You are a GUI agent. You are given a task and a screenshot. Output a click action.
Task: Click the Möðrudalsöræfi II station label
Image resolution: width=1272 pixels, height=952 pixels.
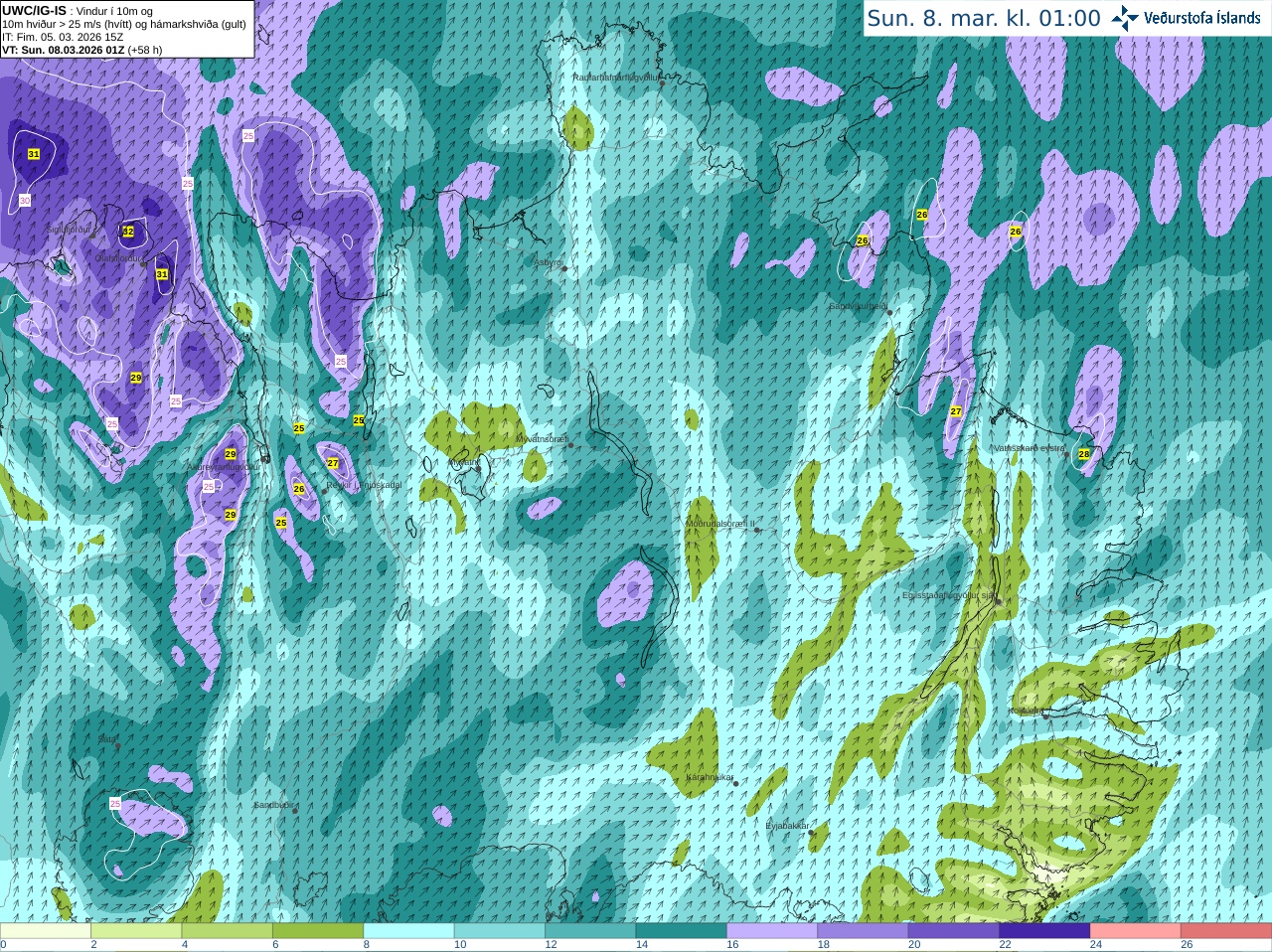click(720, 524)
